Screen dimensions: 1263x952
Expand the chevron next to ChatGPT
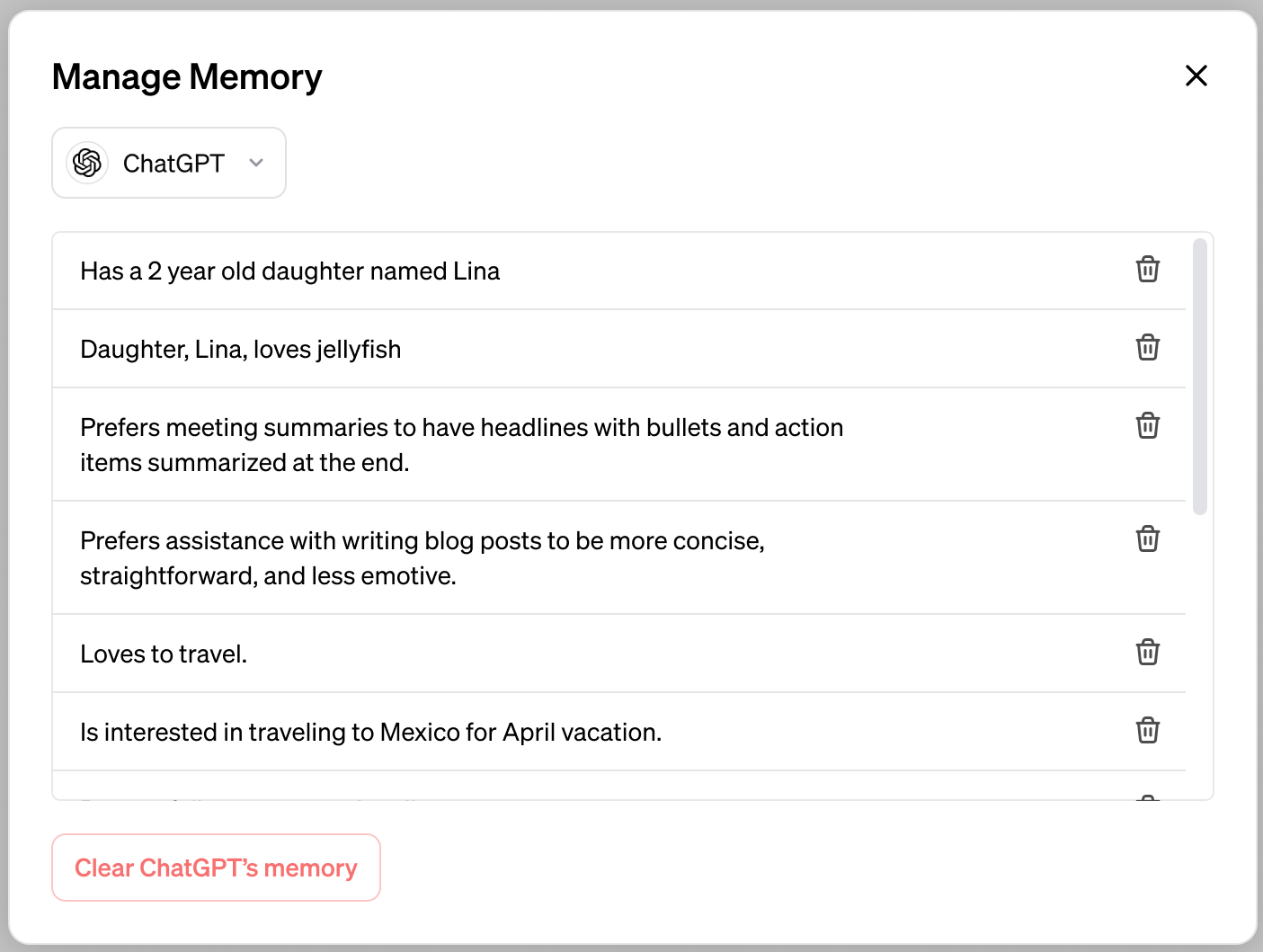tap(256, 163)
